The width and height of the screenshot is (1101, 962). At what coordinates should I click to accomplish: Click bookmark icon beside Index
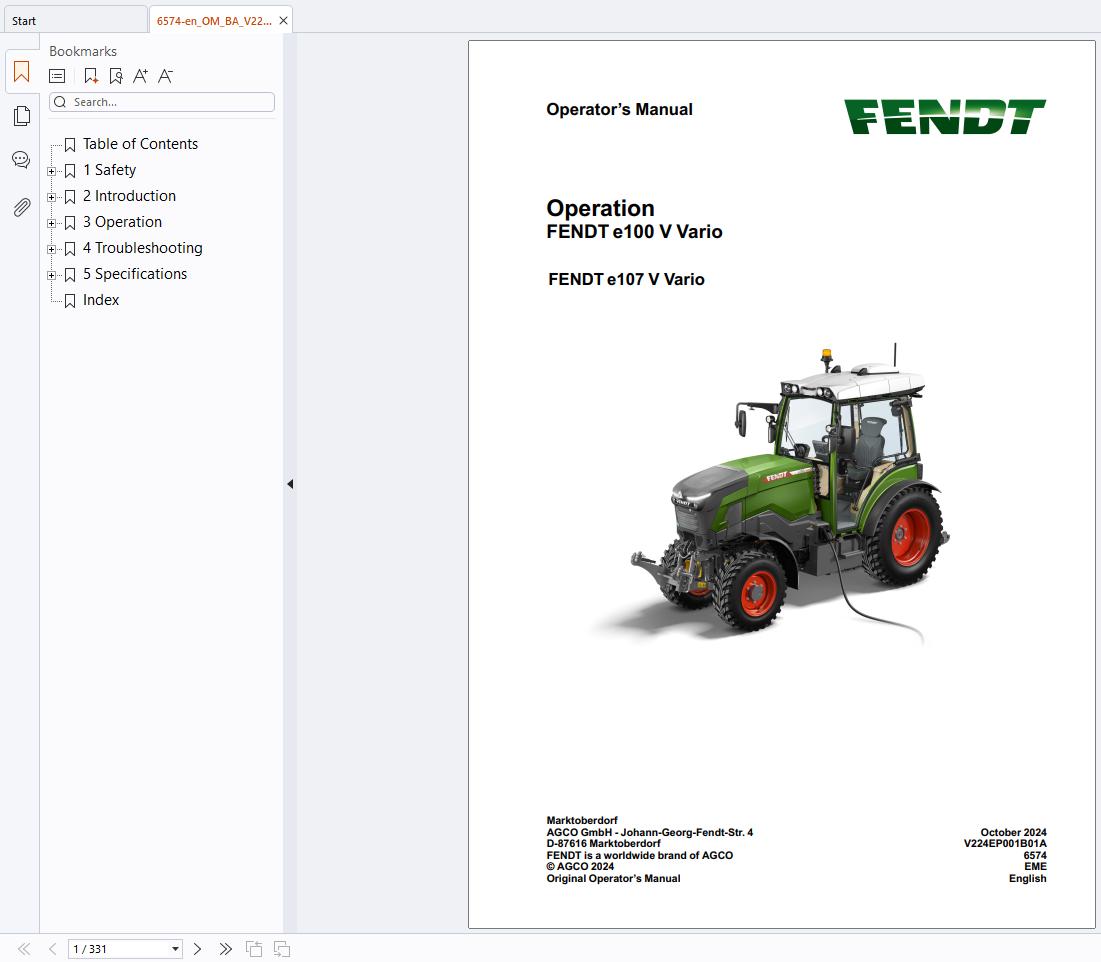[x=70, y=301]
